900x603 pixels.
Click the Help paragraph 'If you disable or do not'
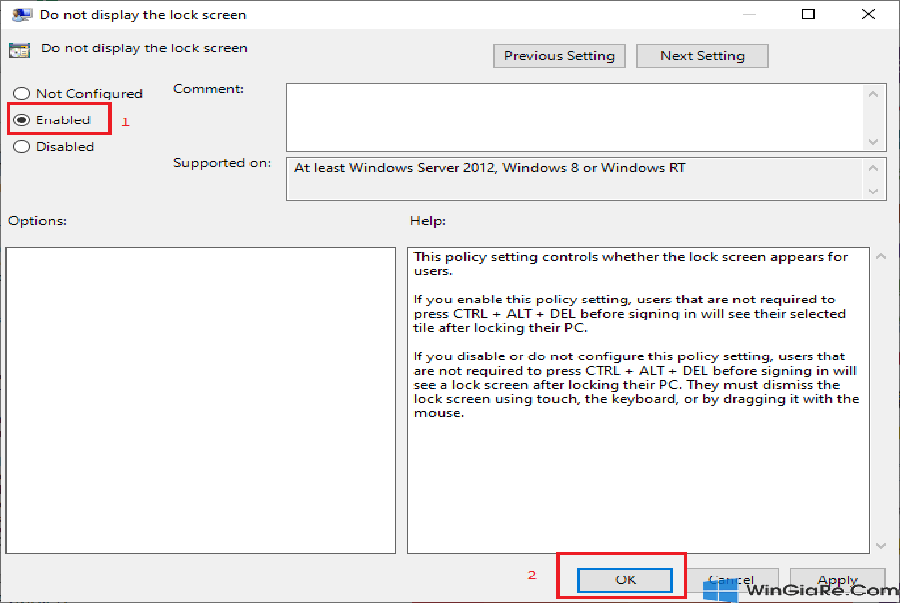pyautogui.click(x=636, y=384)
